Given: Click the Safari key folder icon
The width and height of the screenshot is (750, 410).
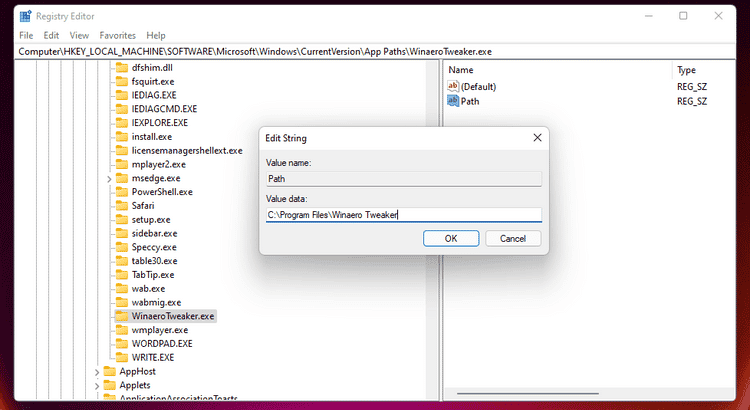Looking at the screenshot, I should [122, 206].
